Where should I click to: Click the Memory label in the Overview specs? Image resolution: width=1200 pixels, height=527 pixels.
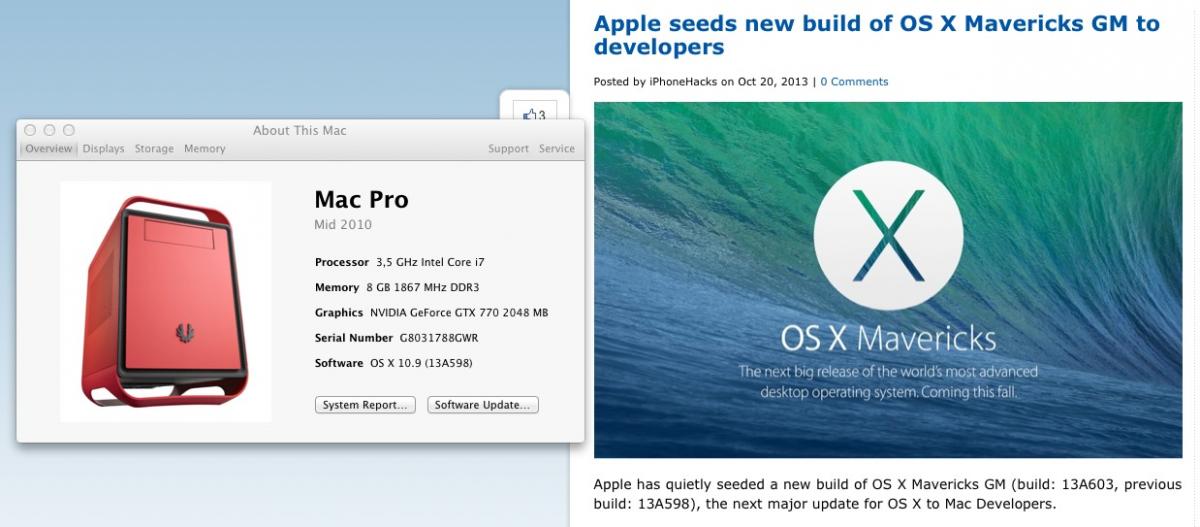337,288
